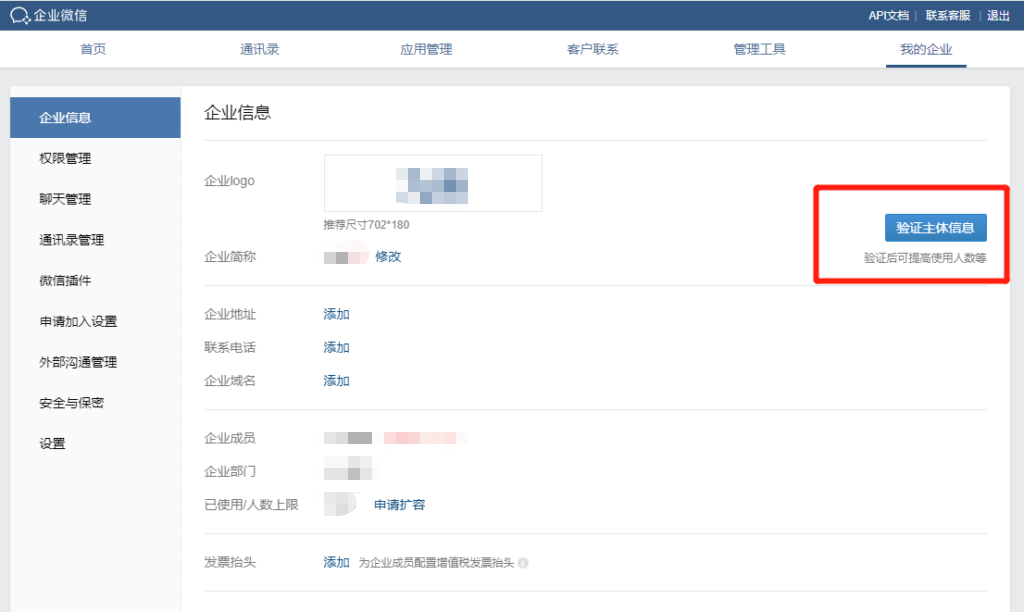The height and width of the screenshot is (612, 1024).
Task: Click the 企业微信 logo icon
Action: point(20,15)
